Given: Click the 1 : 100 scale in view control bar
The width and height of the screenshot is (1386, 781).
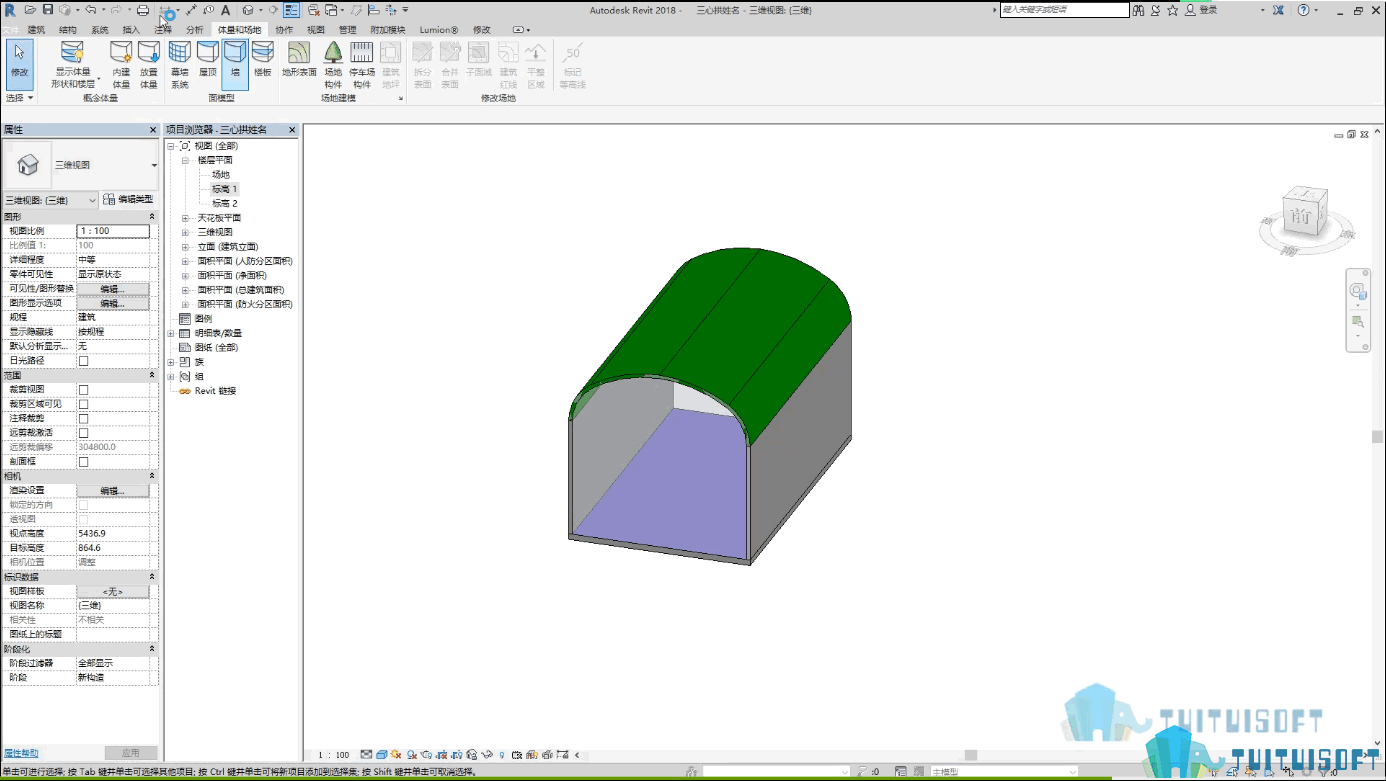Looking at the screenshot, I should [x=334, y=755].
